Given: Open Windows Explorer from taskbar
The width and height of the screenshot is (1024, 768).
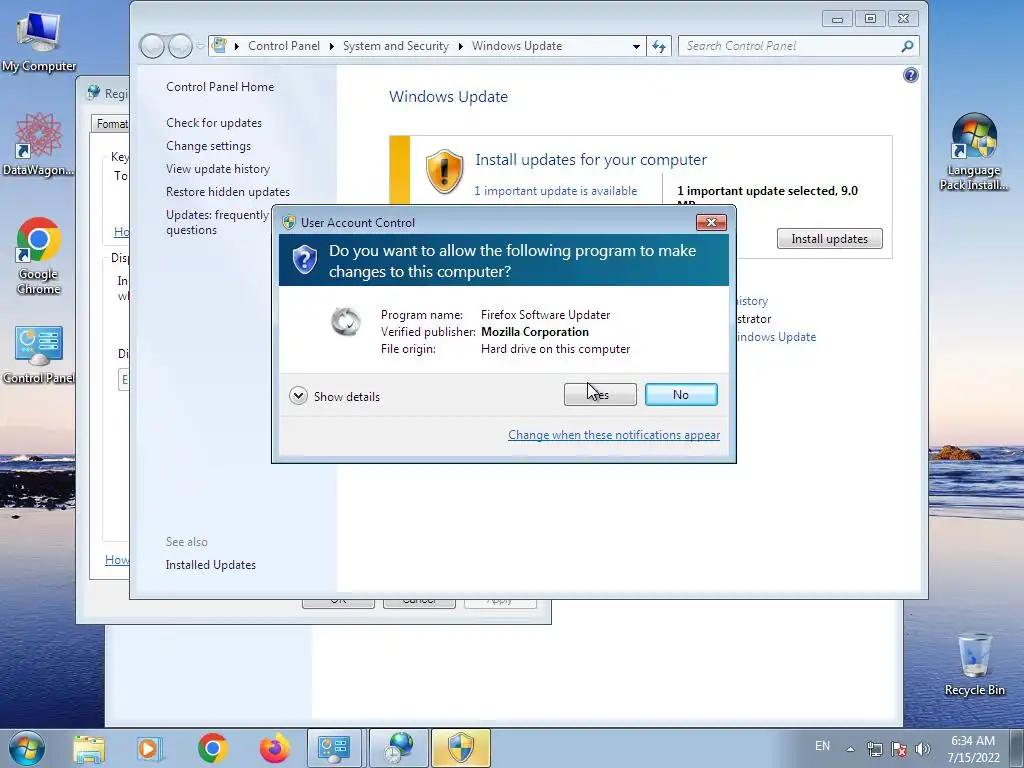Looking at the screenshot, I should pos(89,748).
